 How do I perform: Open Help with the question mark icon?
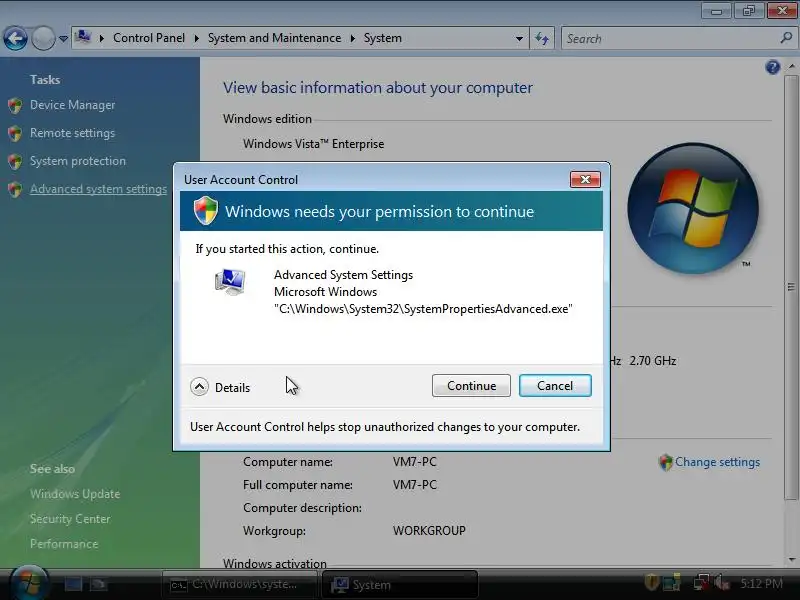(x=772, y=67)
